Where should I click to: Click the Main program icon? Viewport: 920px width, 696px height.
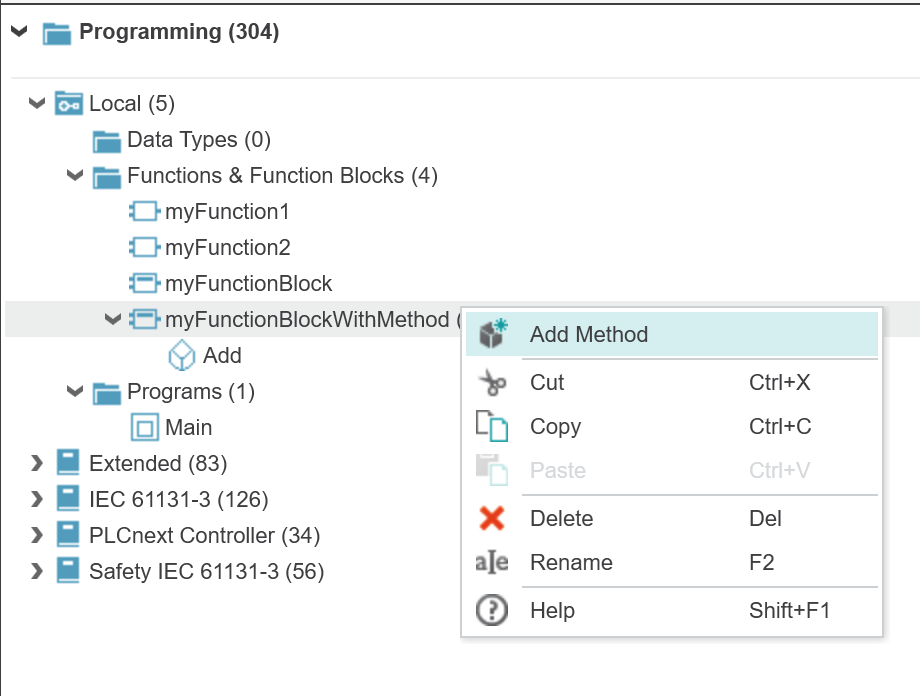(144, 427)
